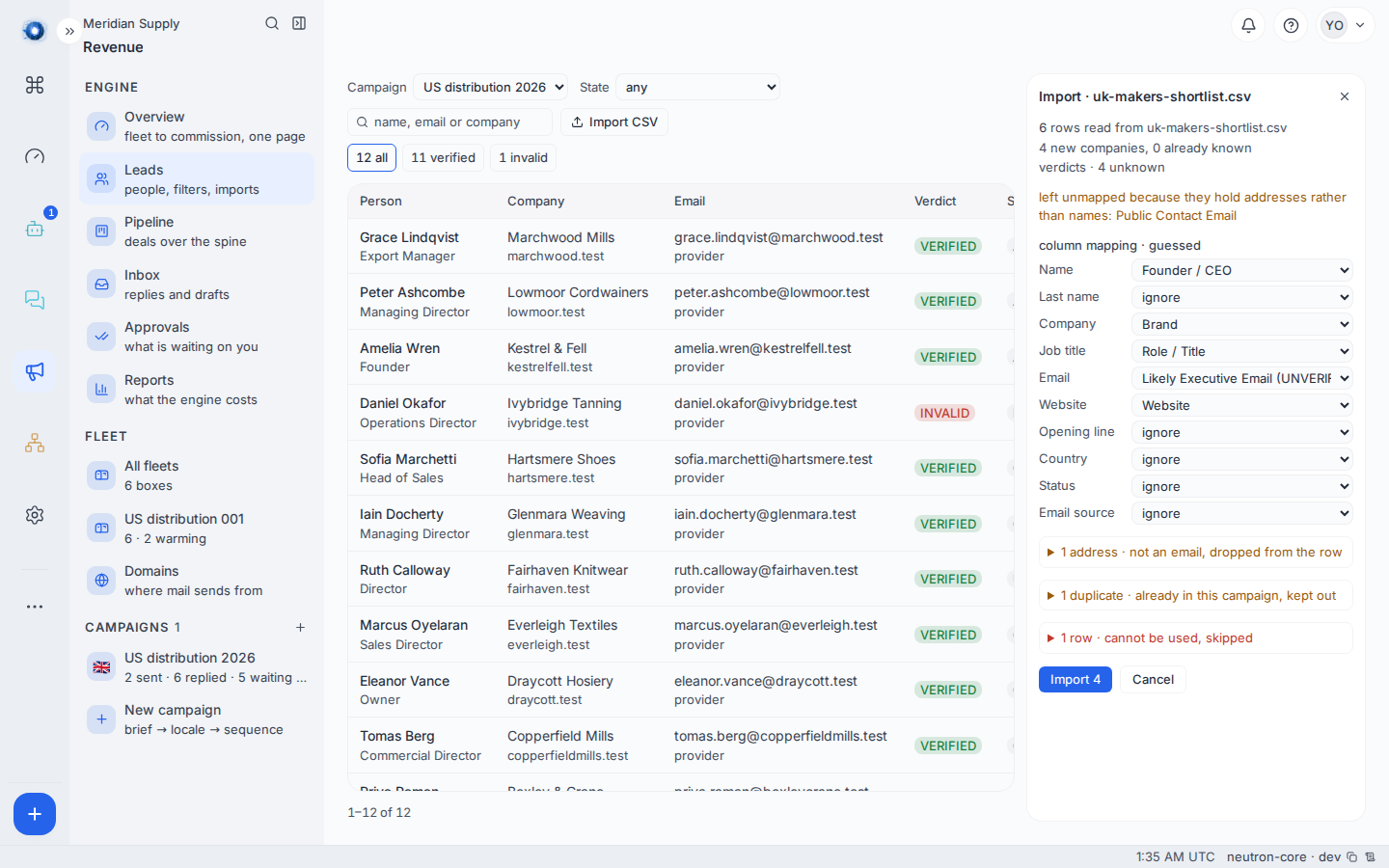Toggle the sidebar panel layout icon
This screenshot has height=868, width=1389.
click(299, 23)
